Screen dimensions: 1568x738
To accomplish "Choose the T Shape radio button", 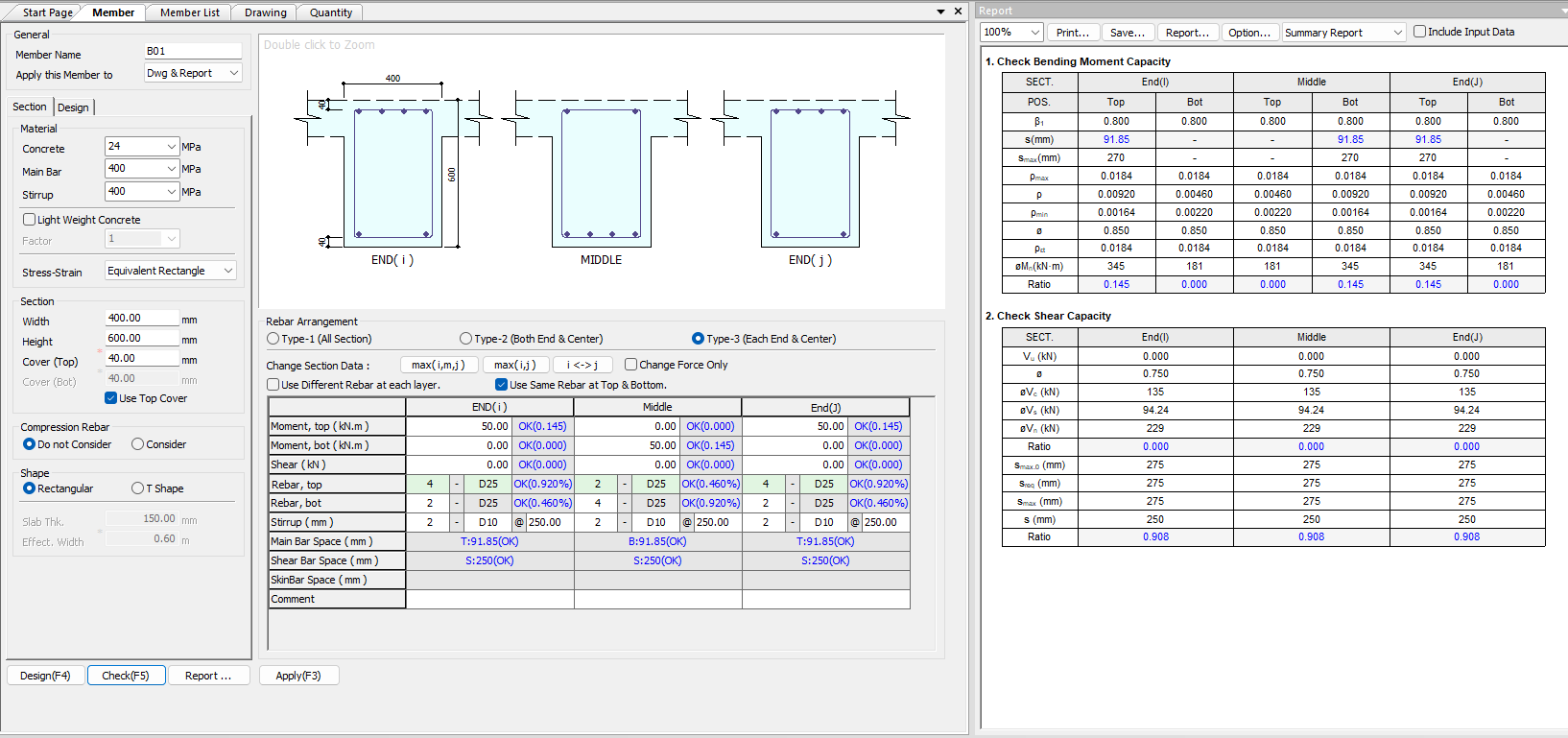I will (x=138, y=488).
